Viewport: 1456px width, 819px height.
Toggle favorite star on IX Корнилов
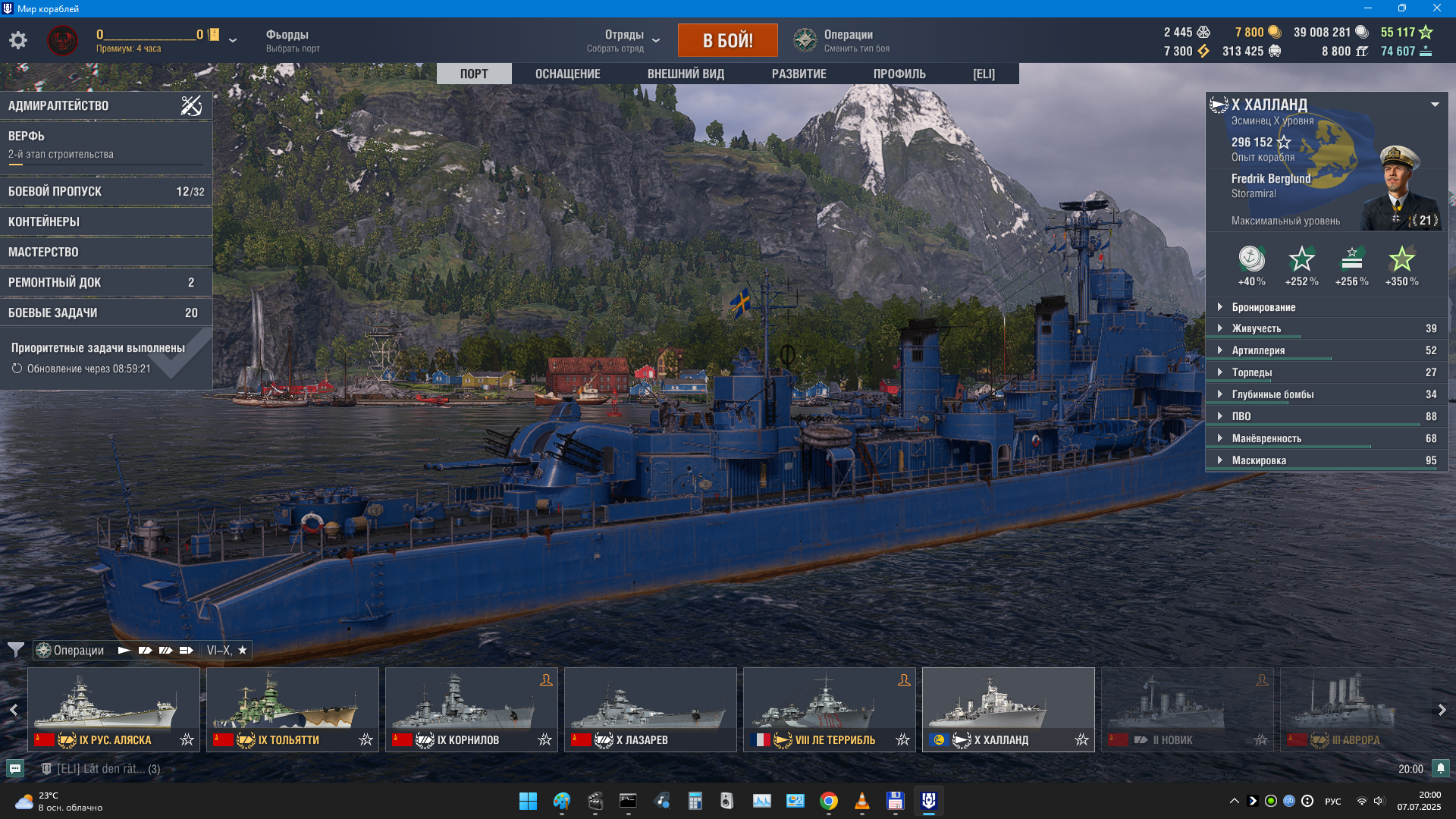tap(544, 739)
